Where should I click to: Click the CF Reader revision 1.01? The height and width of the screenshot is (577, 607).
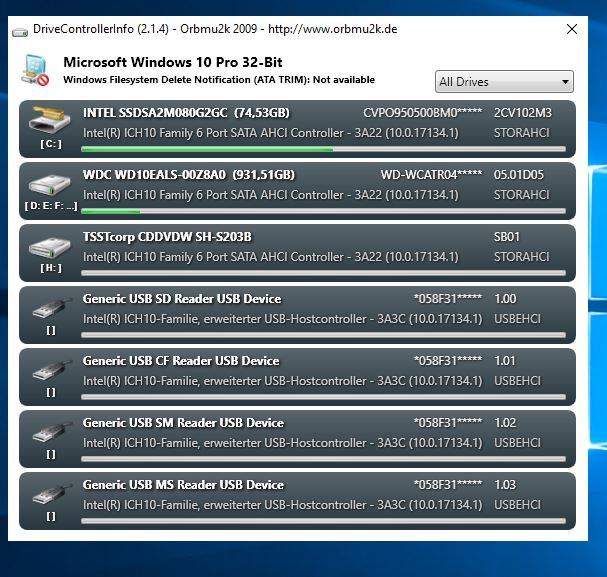pos(505,361)
